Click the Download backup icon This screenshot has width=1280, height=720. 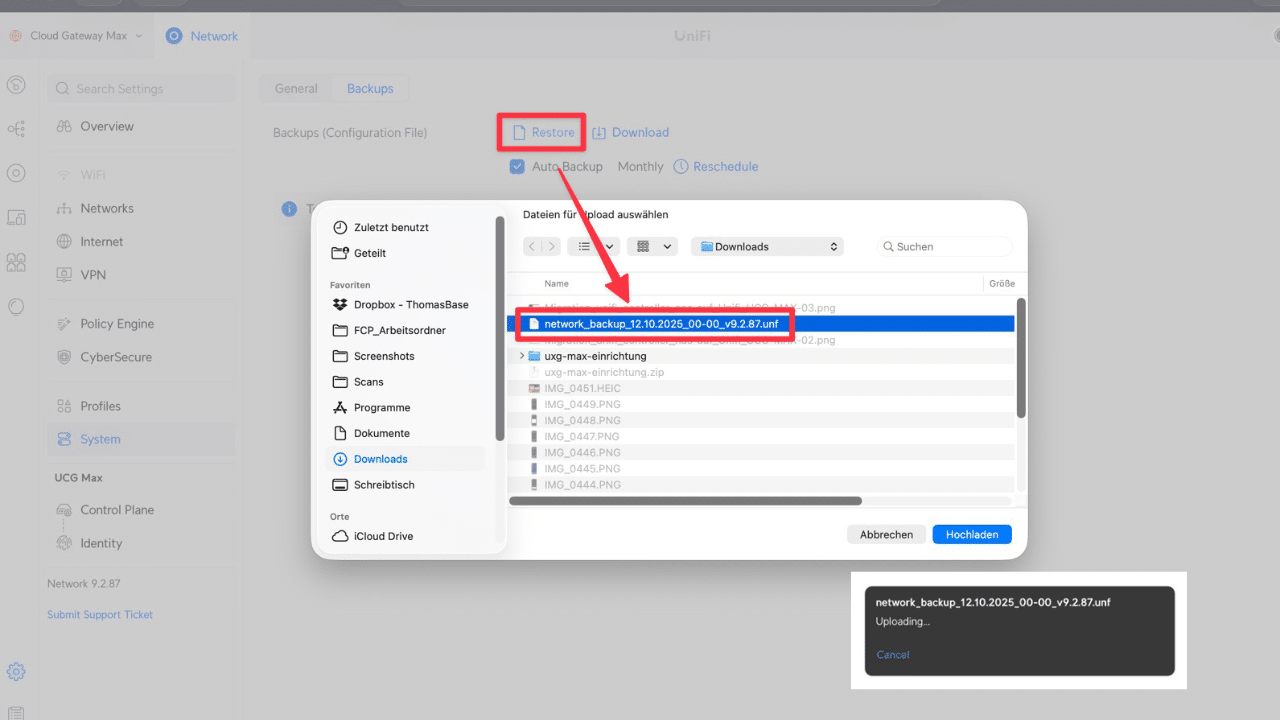point(599,132)
